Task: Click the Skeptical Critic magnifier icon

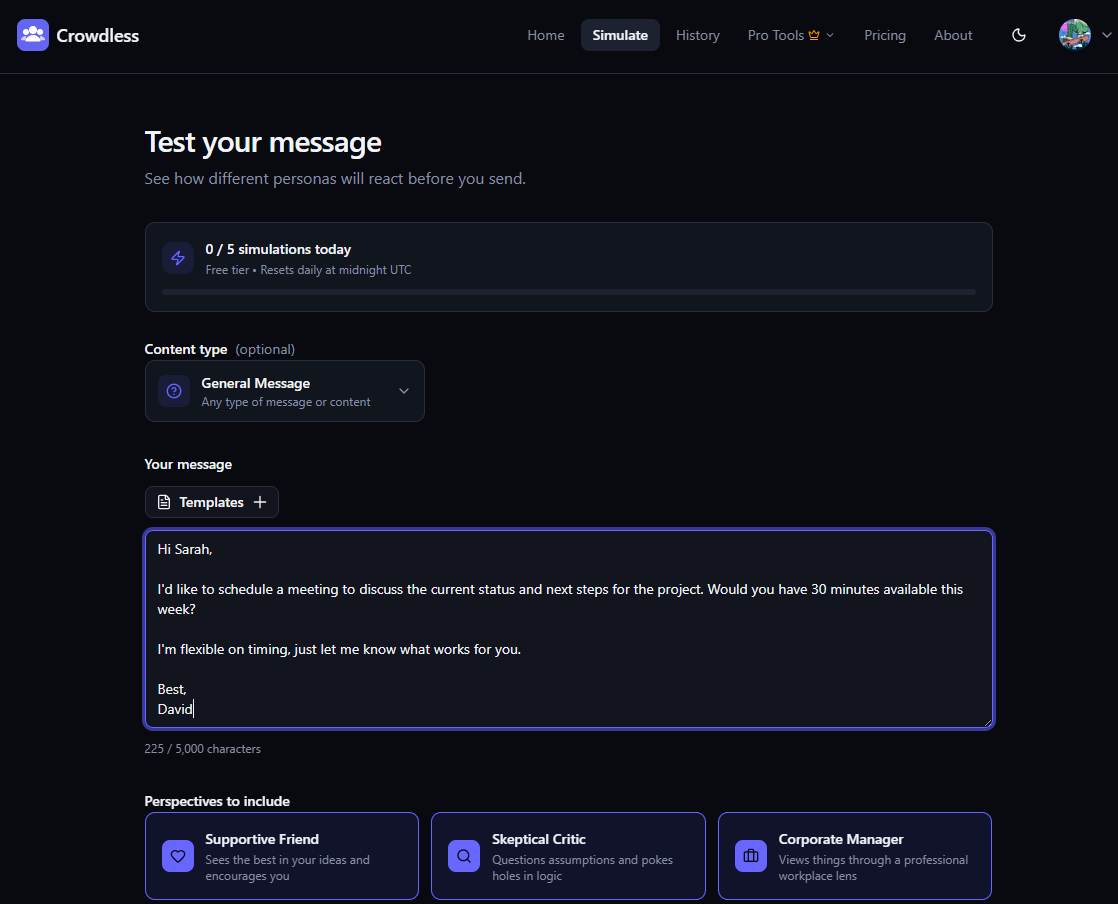Action: (464, 856)
